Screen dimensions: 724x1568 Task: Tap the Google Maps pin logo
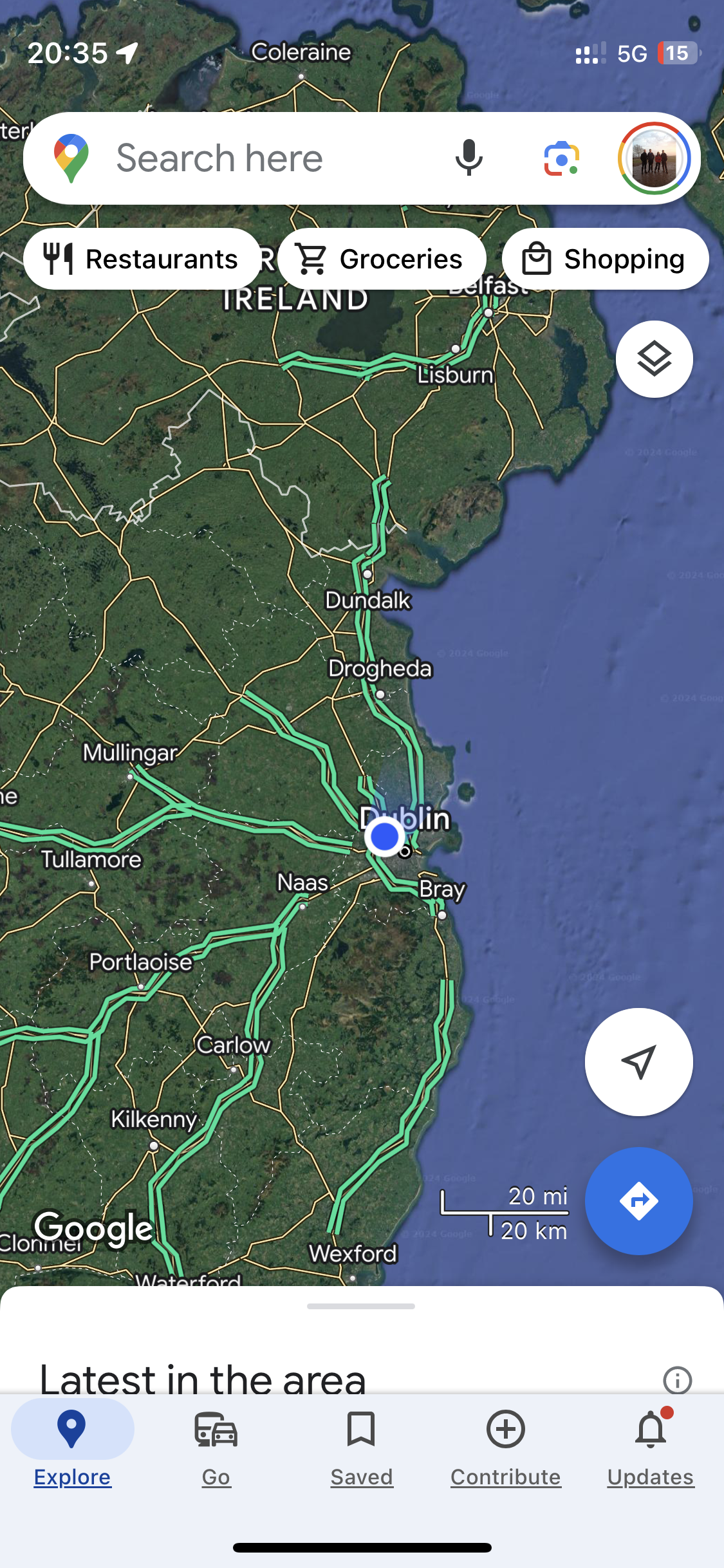[x=71, y=158]
